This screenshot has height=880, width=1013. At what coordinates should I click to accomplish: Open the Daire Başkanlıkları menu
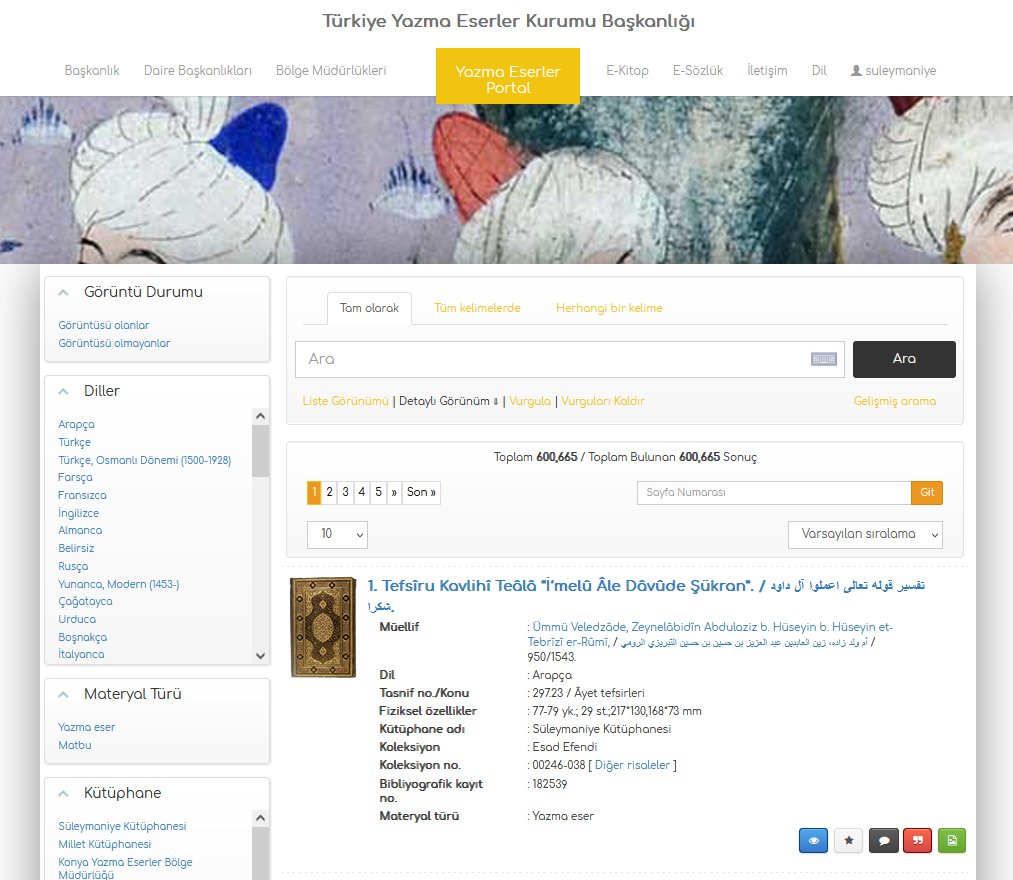point(198,70)
